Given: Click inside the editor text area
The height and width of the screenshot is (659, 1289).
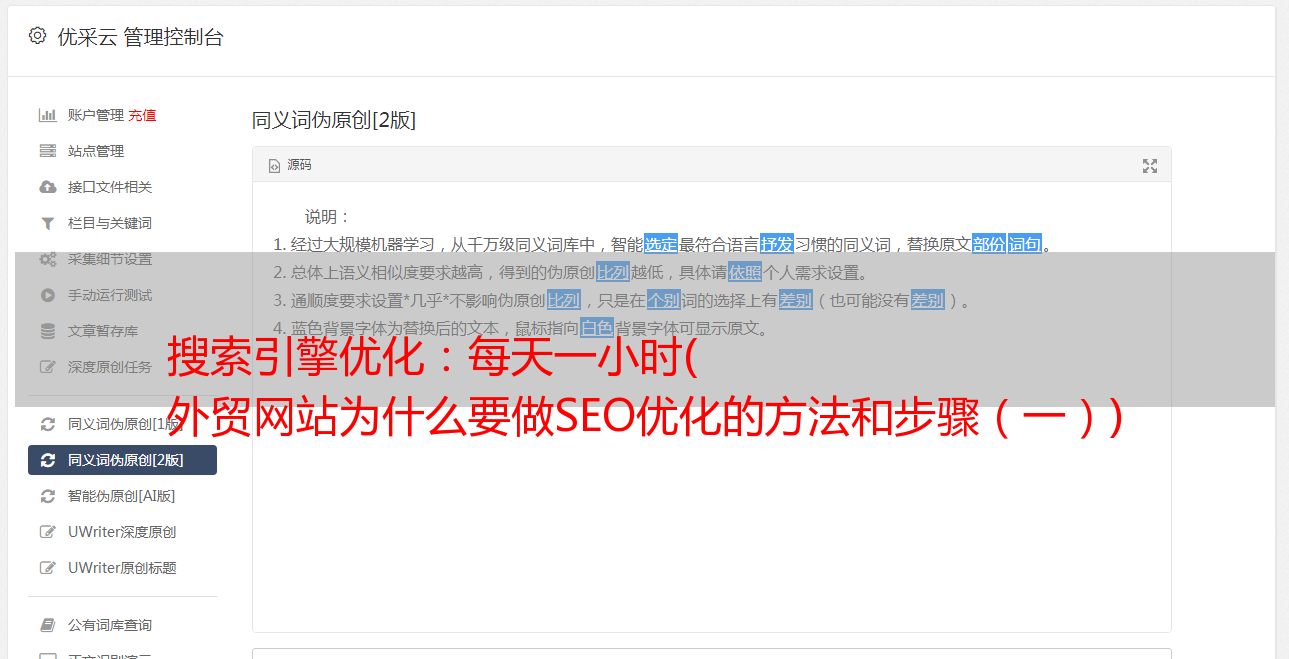Looking at the screenshot, I should pos(711,500).
